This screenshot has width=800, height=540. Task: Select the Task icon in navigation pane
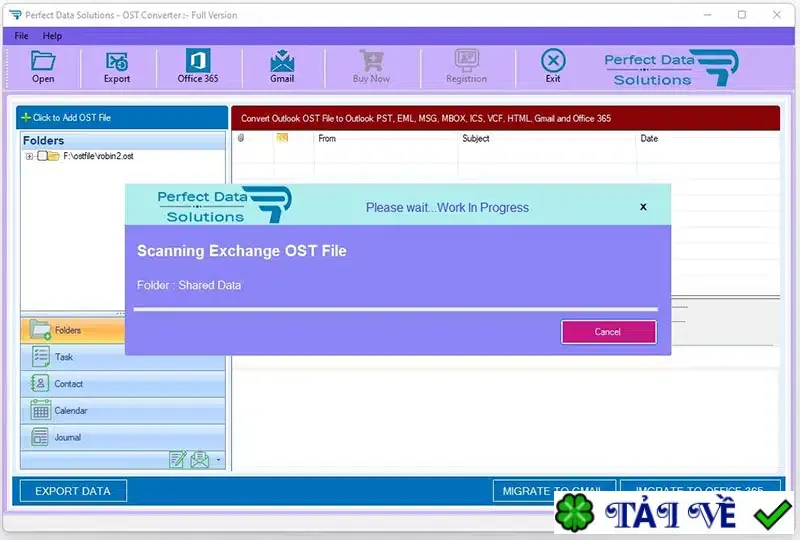click(40, 356)
